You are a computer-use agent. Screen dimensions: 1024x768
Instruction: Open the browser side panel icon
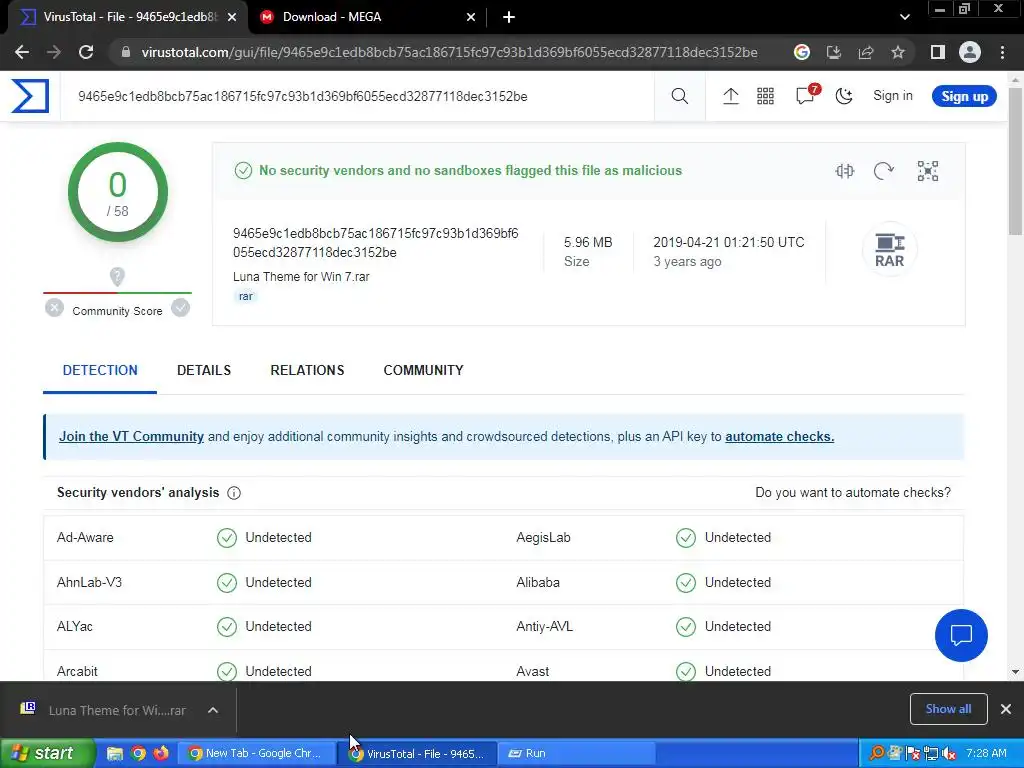[937, 52]
